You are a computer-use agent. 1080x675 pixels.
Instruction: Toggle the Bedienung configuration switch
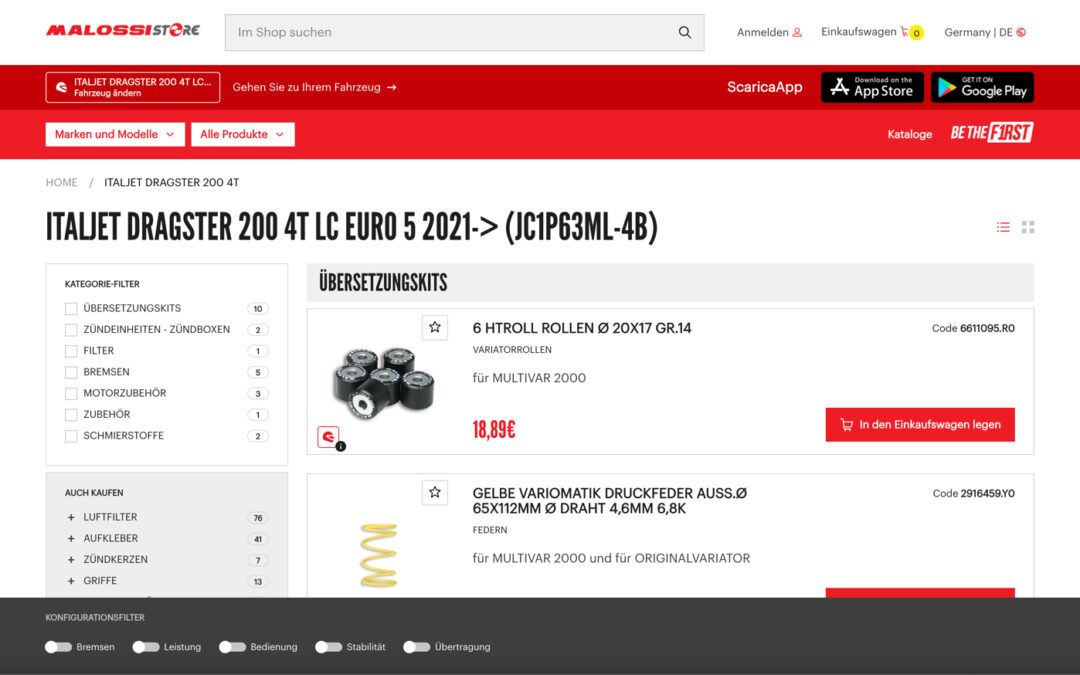[233, 647]
